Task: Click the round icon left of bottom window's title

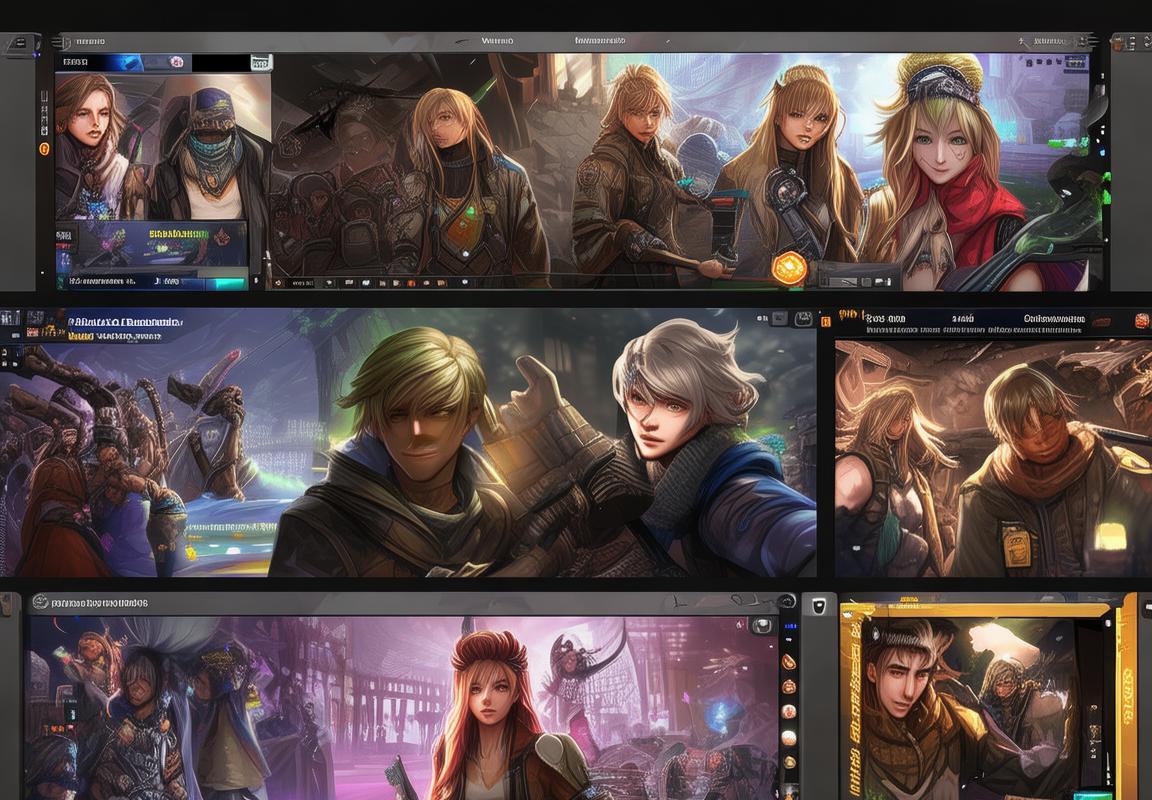Action: [x=40, y=602]
